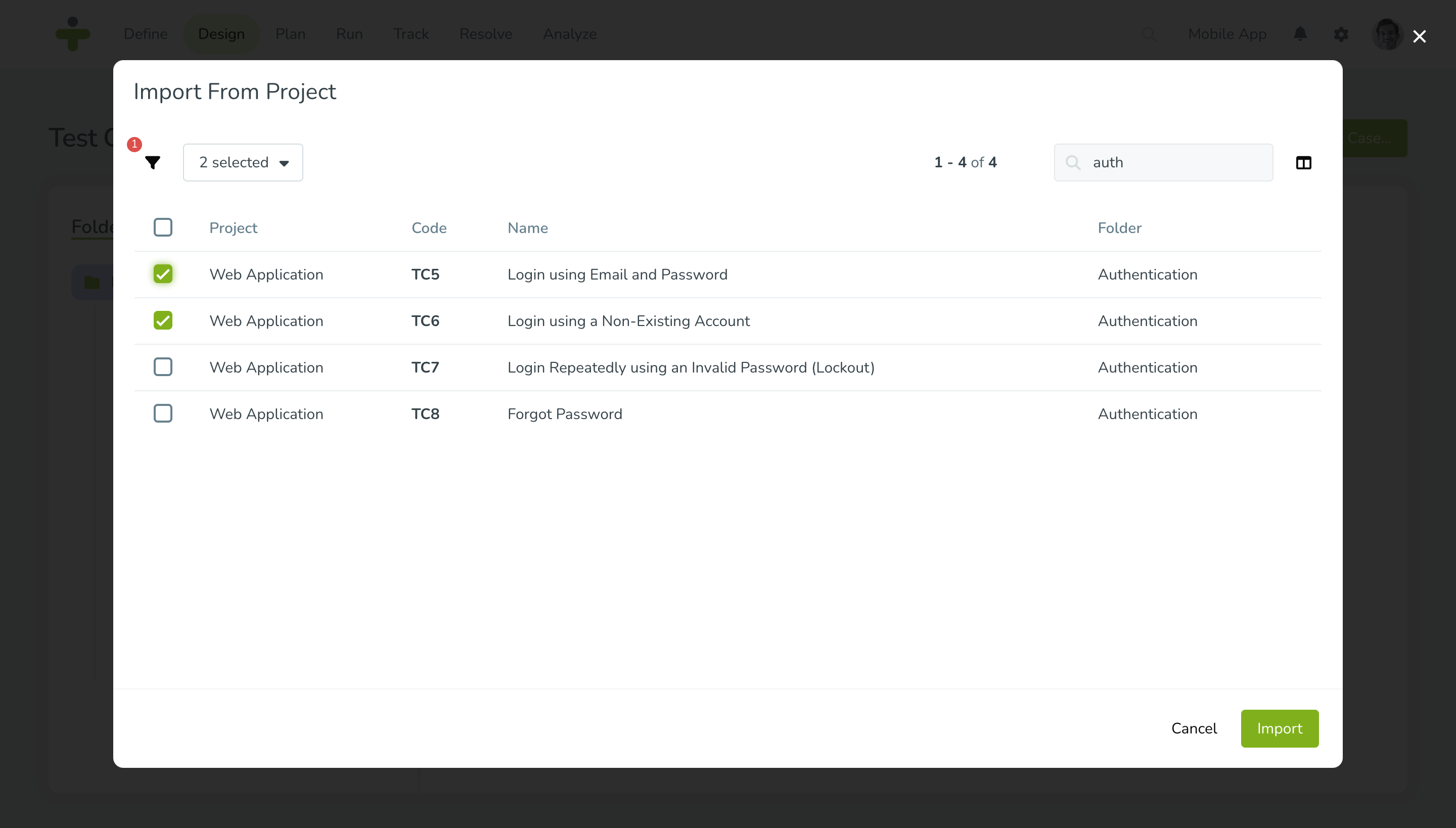Uncheck the TC5 row checkbox
Image resolution: width=1456 pixels, height=828 pixels.
[163, 274]
